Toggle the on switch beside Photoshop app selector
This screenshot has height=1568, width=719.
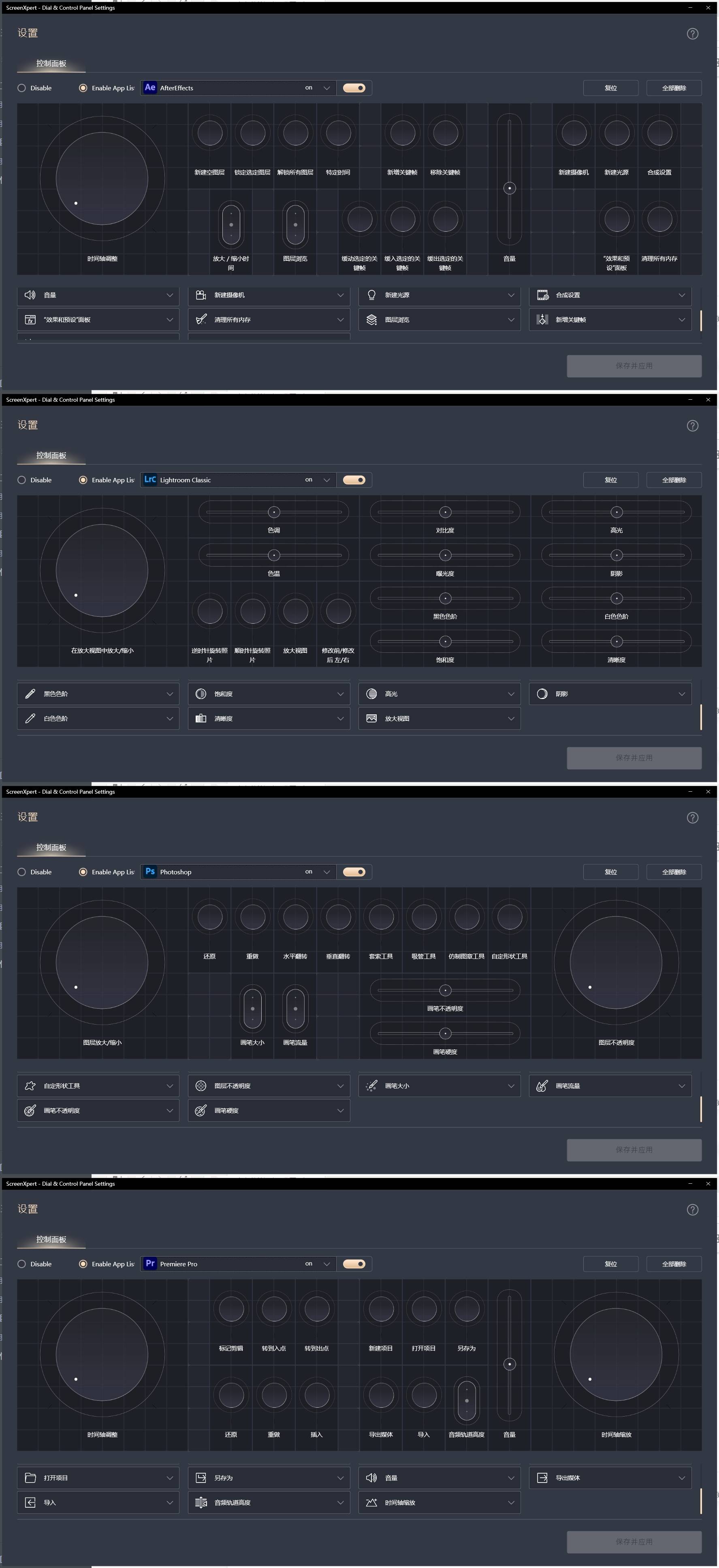[354, 871]
